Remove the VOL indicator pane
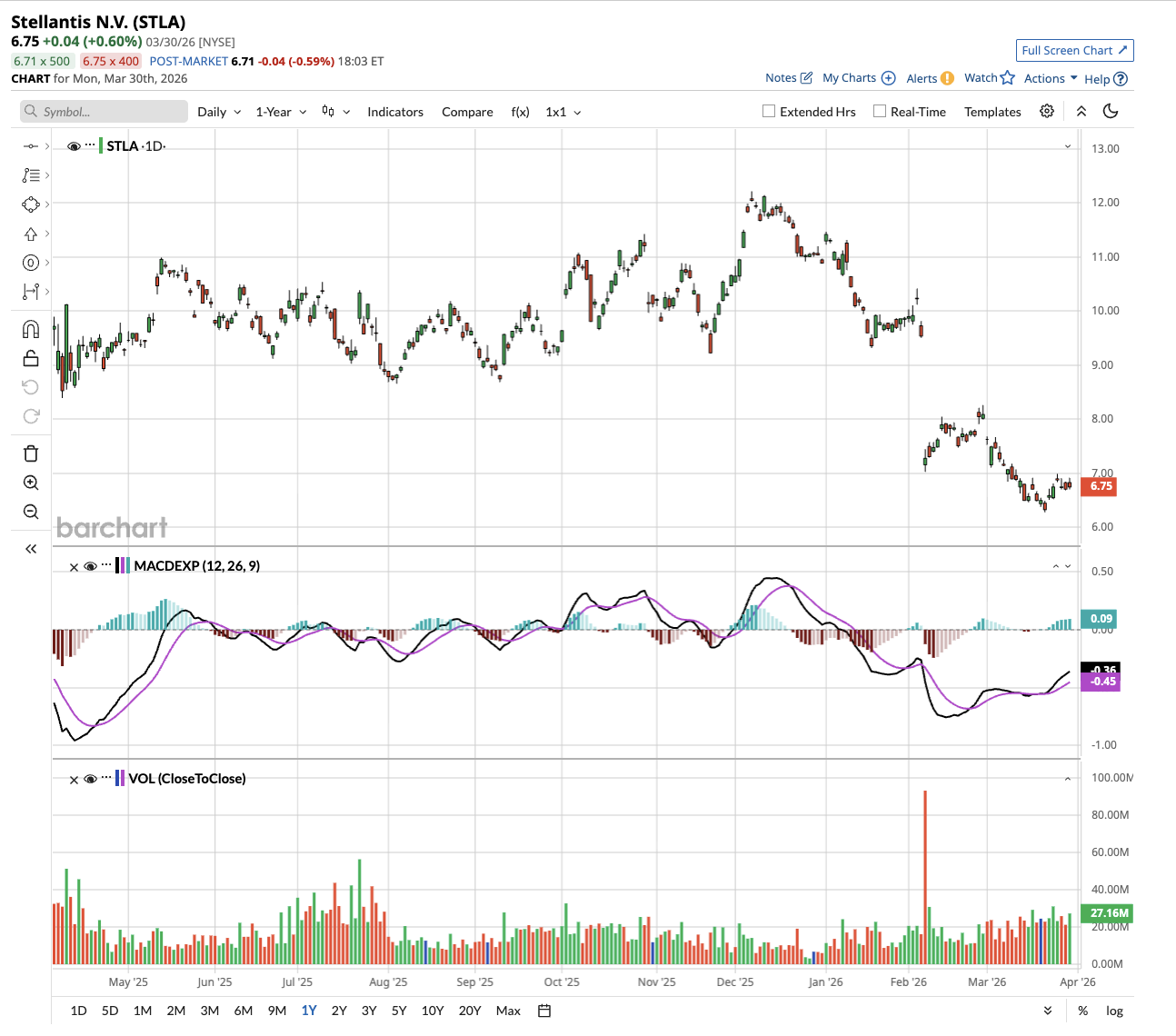Viewport: 1176px width, 1036px height. pos(74,780)
